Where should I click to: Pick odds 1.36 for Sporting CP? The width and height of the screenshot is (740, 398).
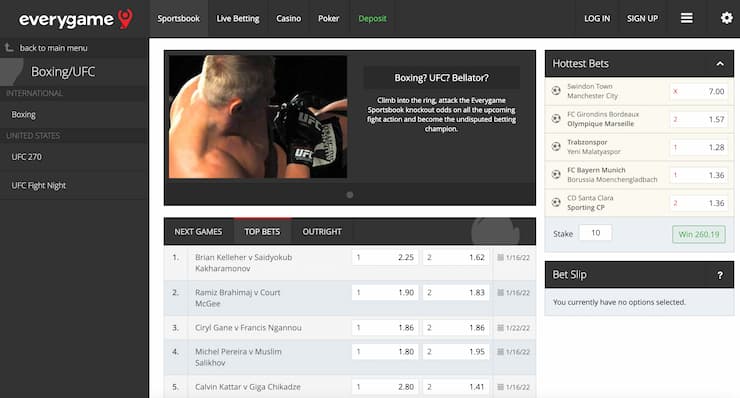[699, 203]
